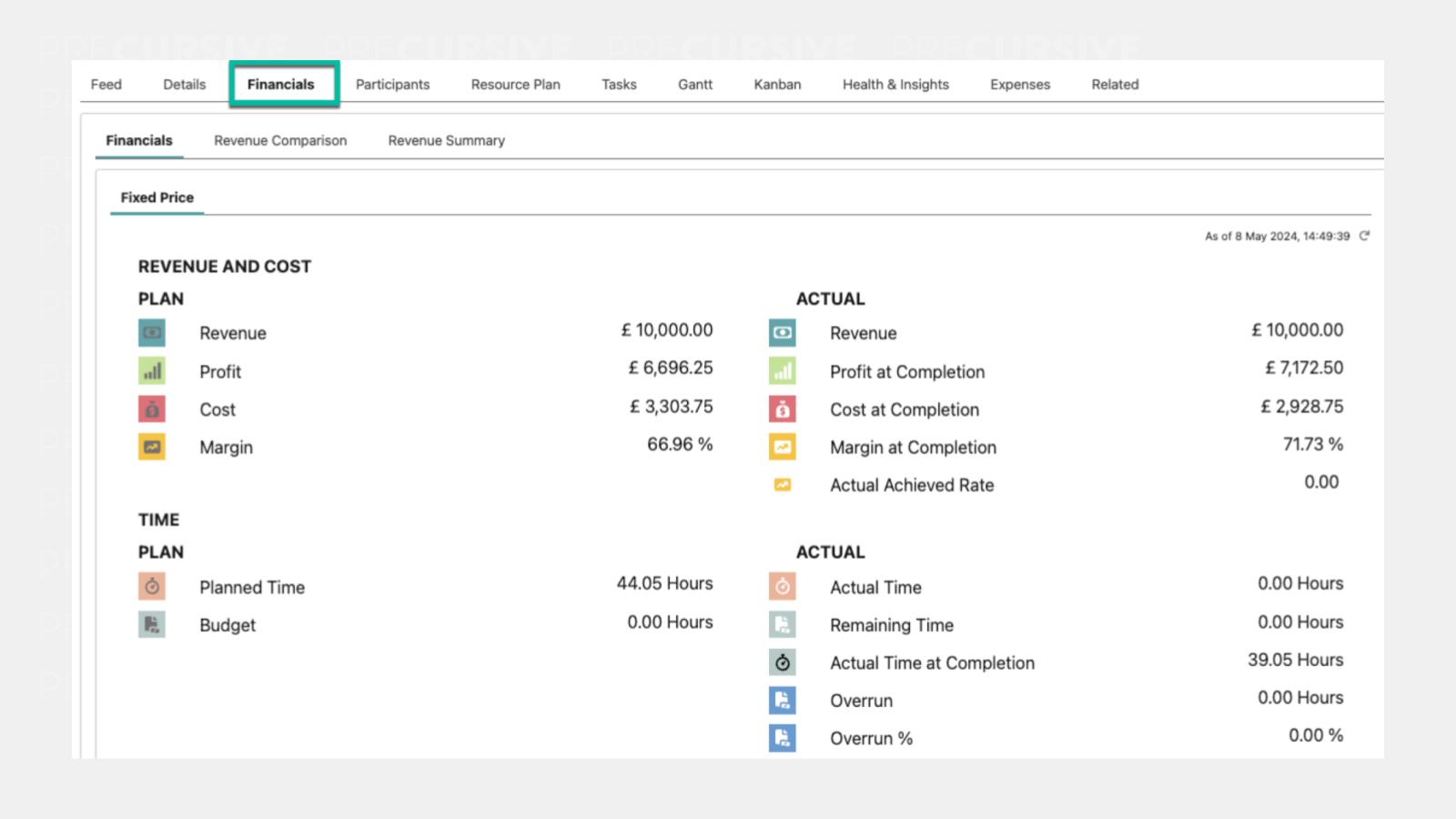Click the green Profit bar chart icon

tap(152, 371)
